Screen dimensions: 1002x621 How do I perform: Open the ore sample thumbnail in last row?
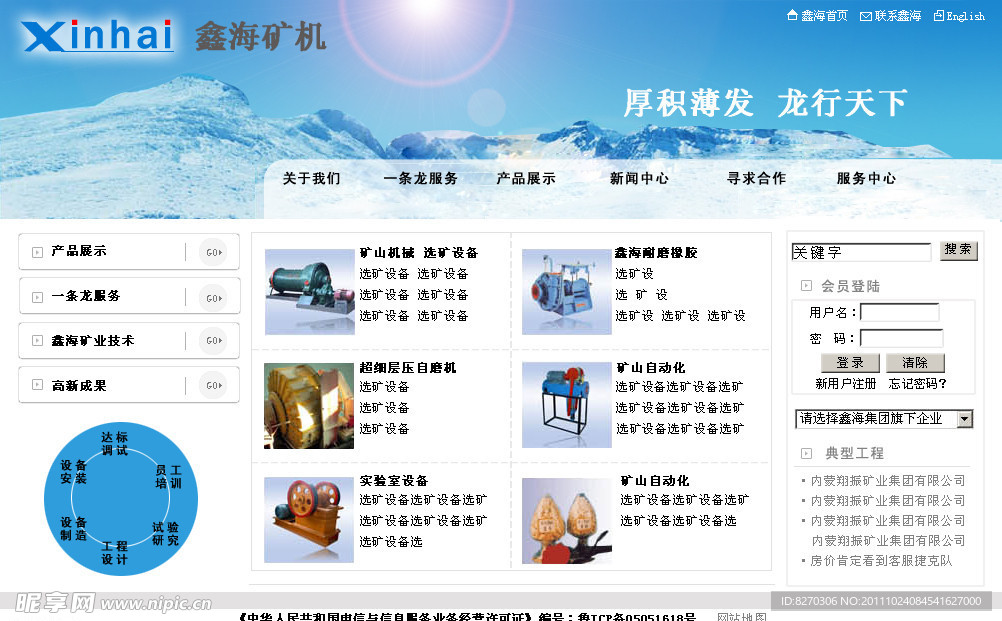[x=566, y=521]
